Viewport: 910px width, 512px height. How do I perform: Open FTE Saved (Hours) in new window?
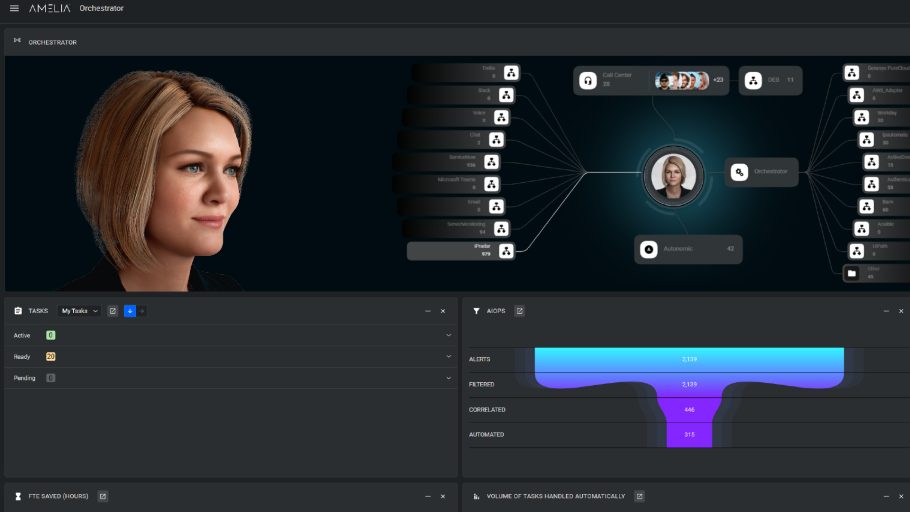pyautogui.click(x=103, y=496)
